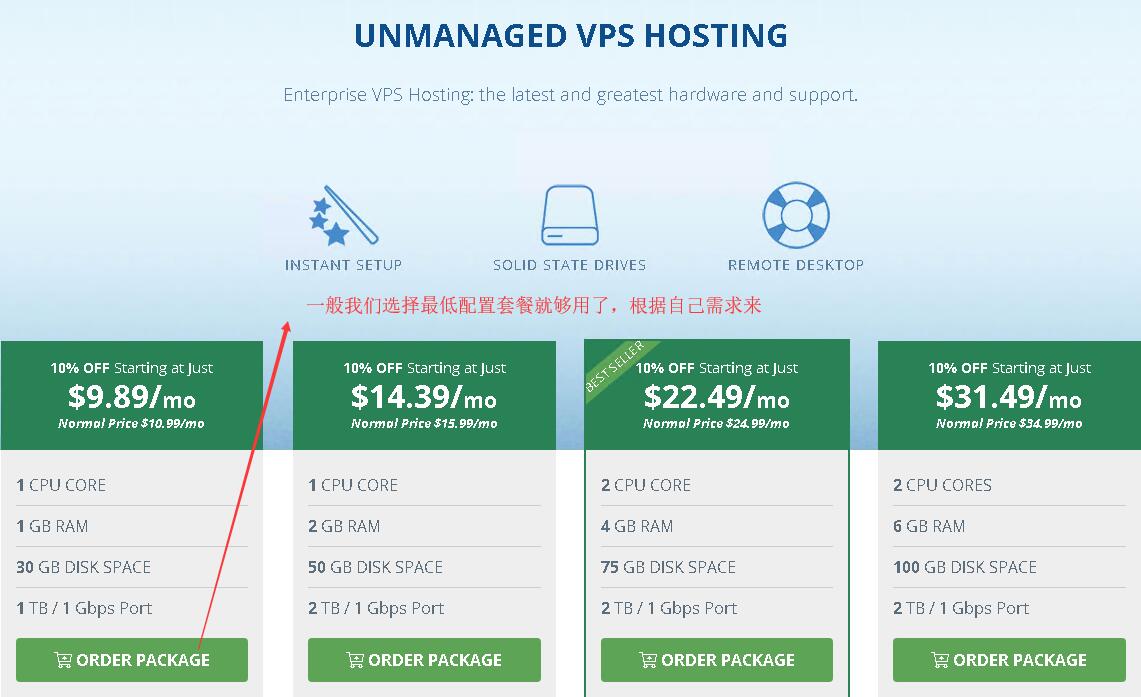Click the cart icon on the Best Seller plan button
The height and width of the screenshot is (697, 1141).
tap(648, 659)
